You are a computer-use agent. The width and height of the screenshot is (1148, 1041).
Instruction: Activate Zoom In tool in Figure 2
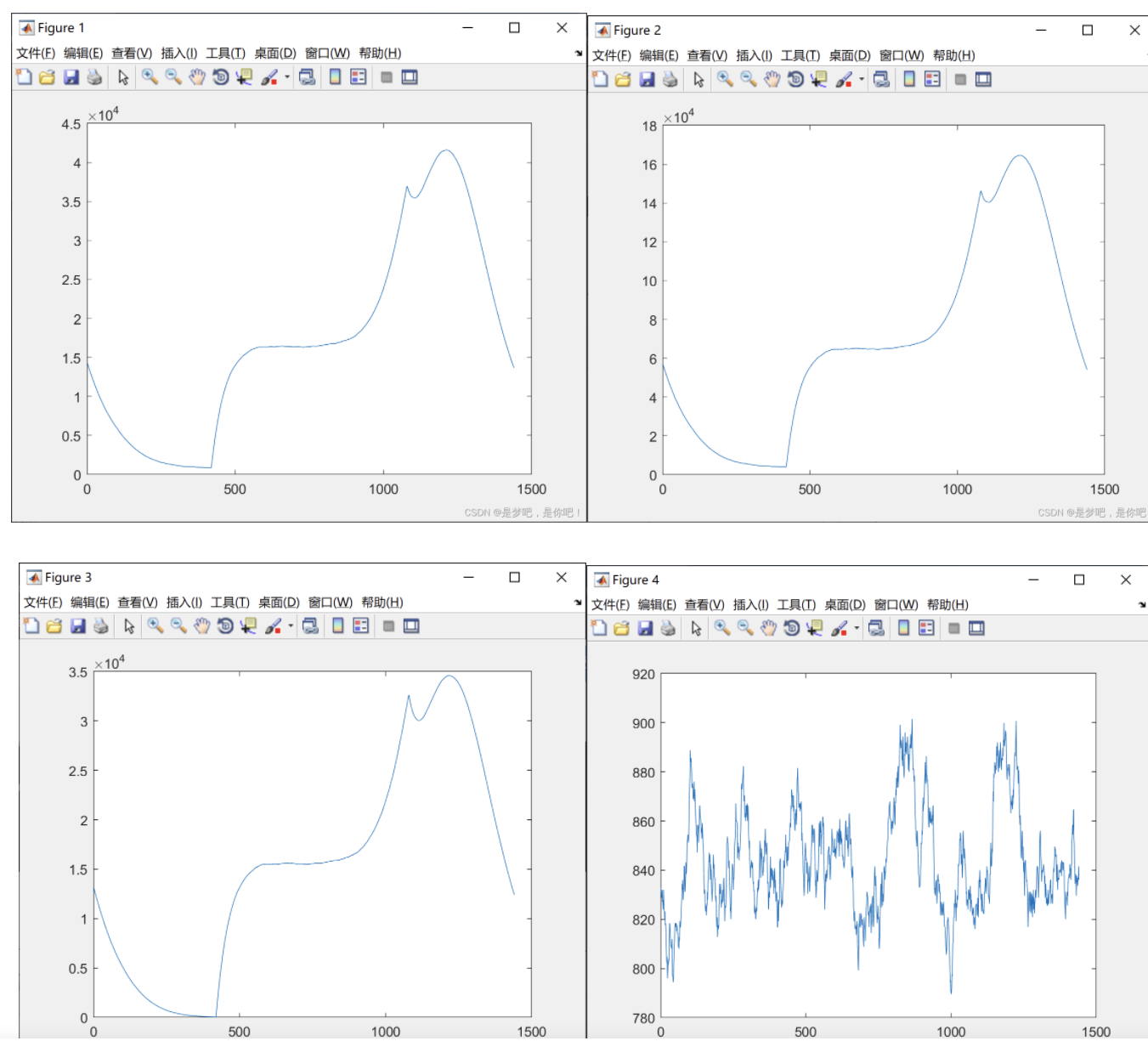pyautogui.click(x=725, y=80)
